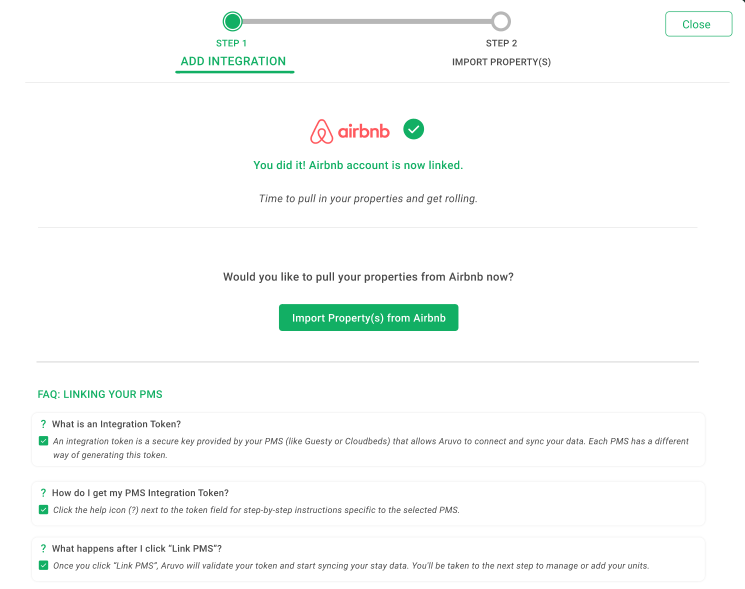Click question mark beside PMS Token question
This screenshot has height=589, width=745.
pos(43,493)
